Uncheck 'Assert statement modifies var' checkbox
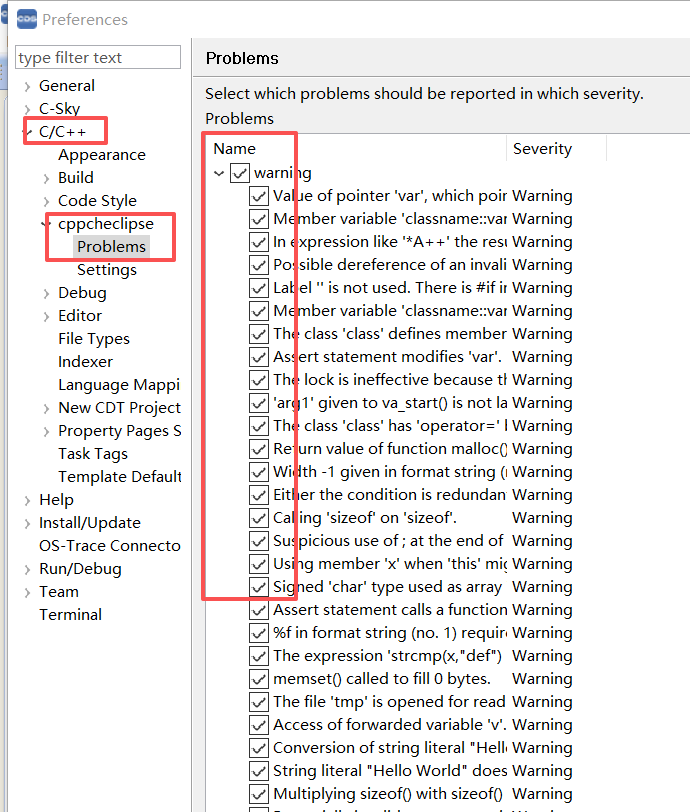Viewport: 690px width, 812px height. pos(258,357)
